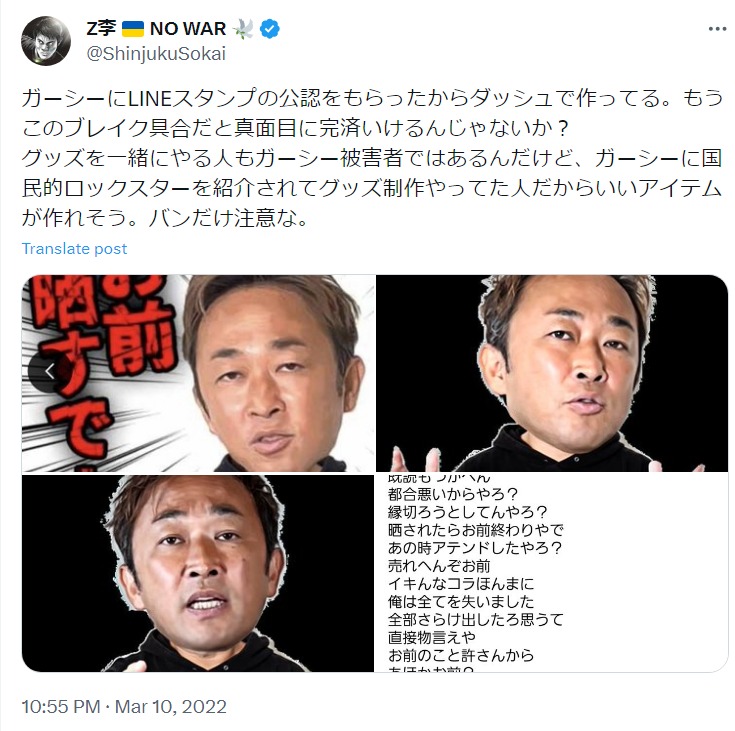Open the bottom-right image of Japanese text list
The height and width of the screenshot is (731, 735).
tap(552, 573)
